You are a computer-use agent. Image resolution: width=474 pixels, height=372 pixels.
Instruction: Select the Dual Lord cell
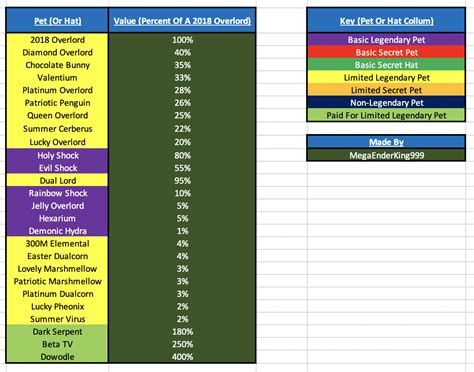(x=57, y=181)
